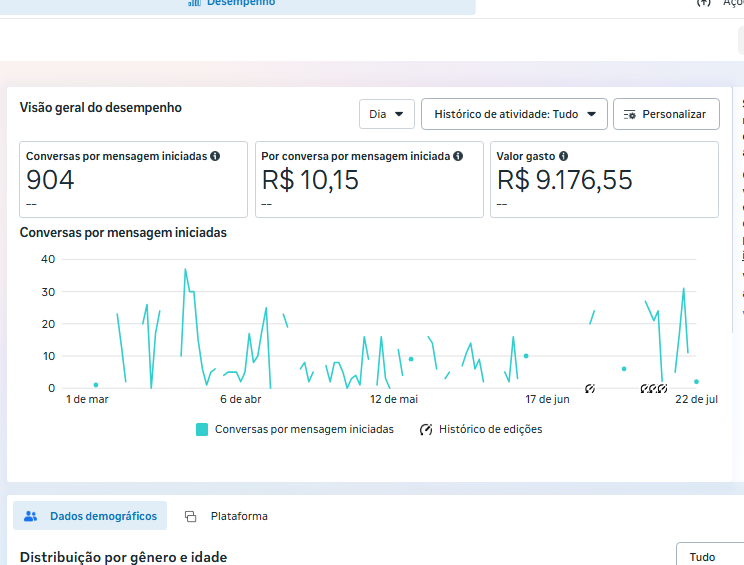This screenshot has height=565, width=744.
Task: Open the Tudo dropdown in gender and age section
Action: pos(709,556)
